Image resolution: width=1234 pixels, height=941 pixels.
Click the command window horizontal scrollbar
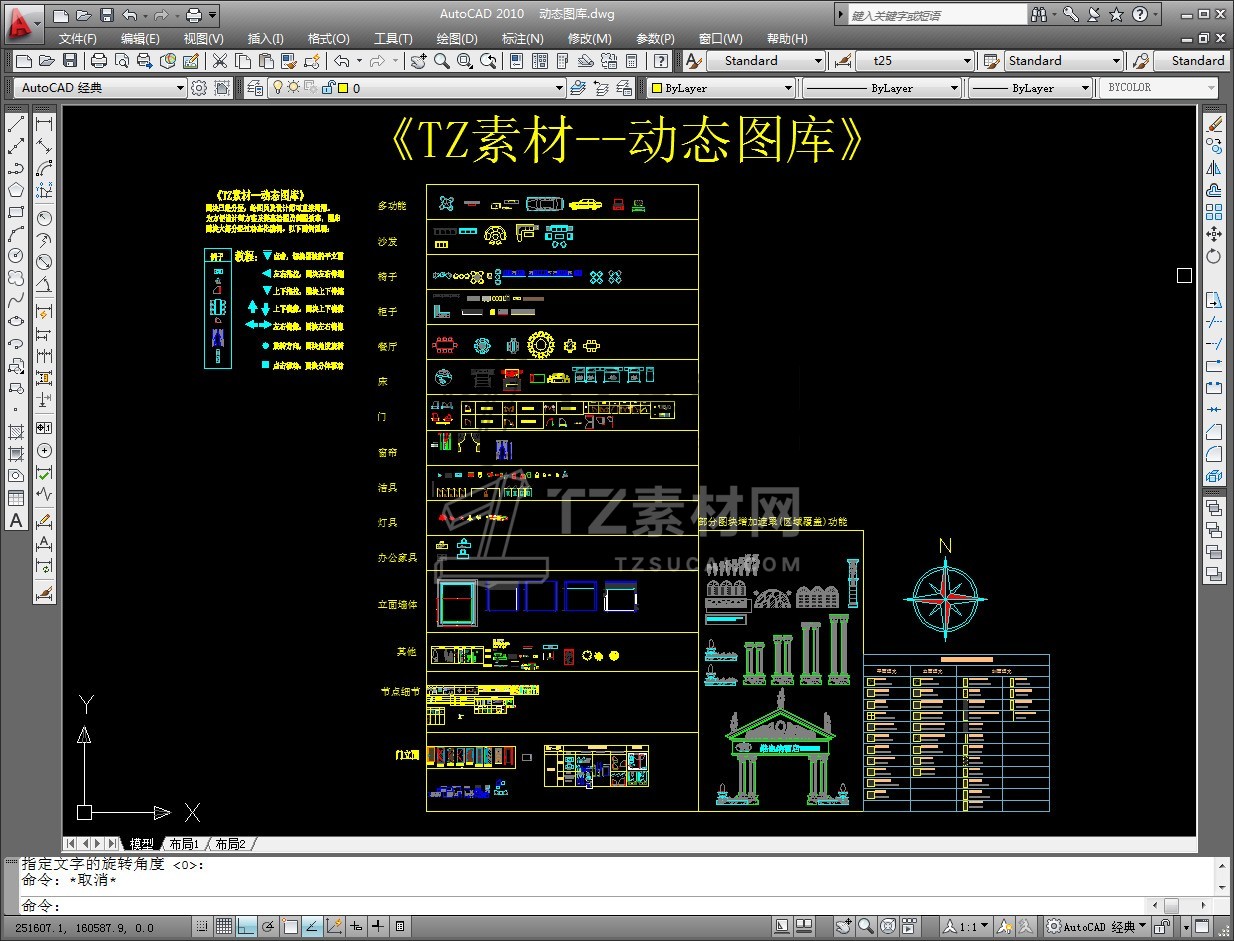pyautogui.click(x=1179, y=905)
